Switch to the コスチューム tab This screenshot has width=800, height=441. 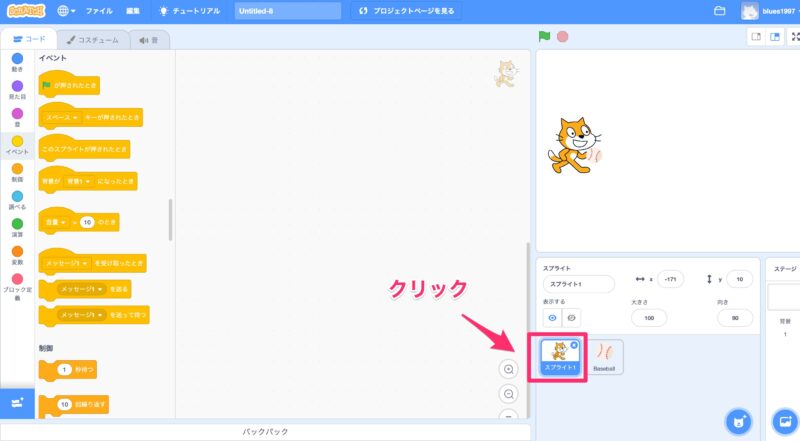click(x=92, y=40)
